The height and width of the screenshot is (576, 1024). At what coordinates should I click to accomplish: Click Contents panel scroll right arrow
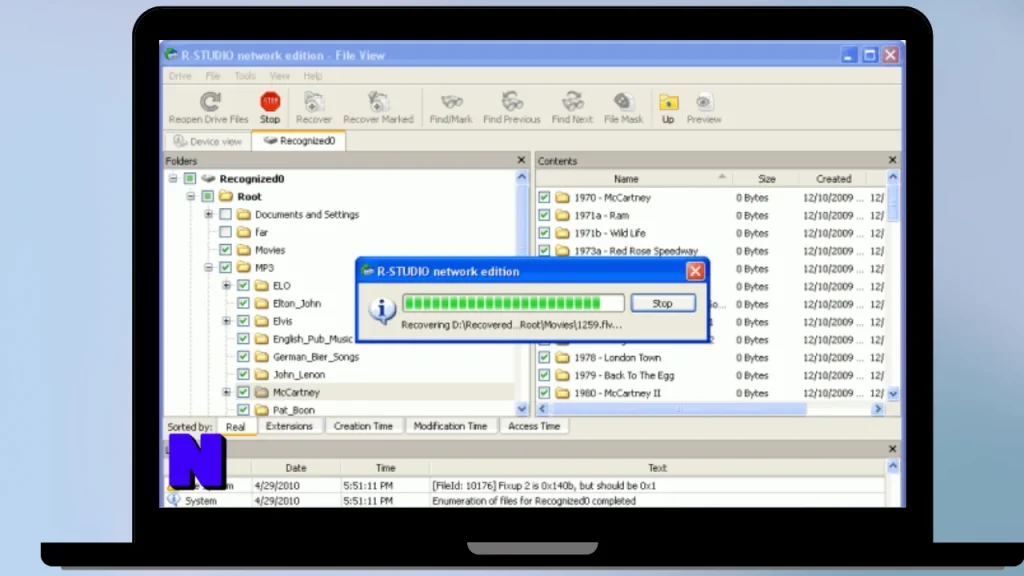[878, 409]
